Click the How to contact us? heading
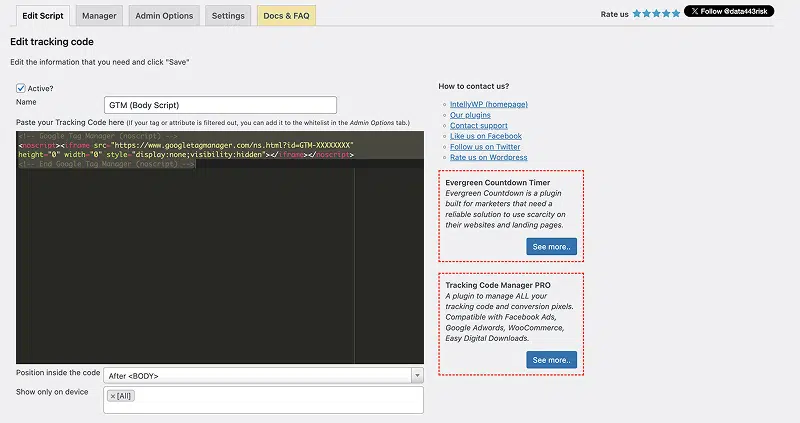 point(473,86)
